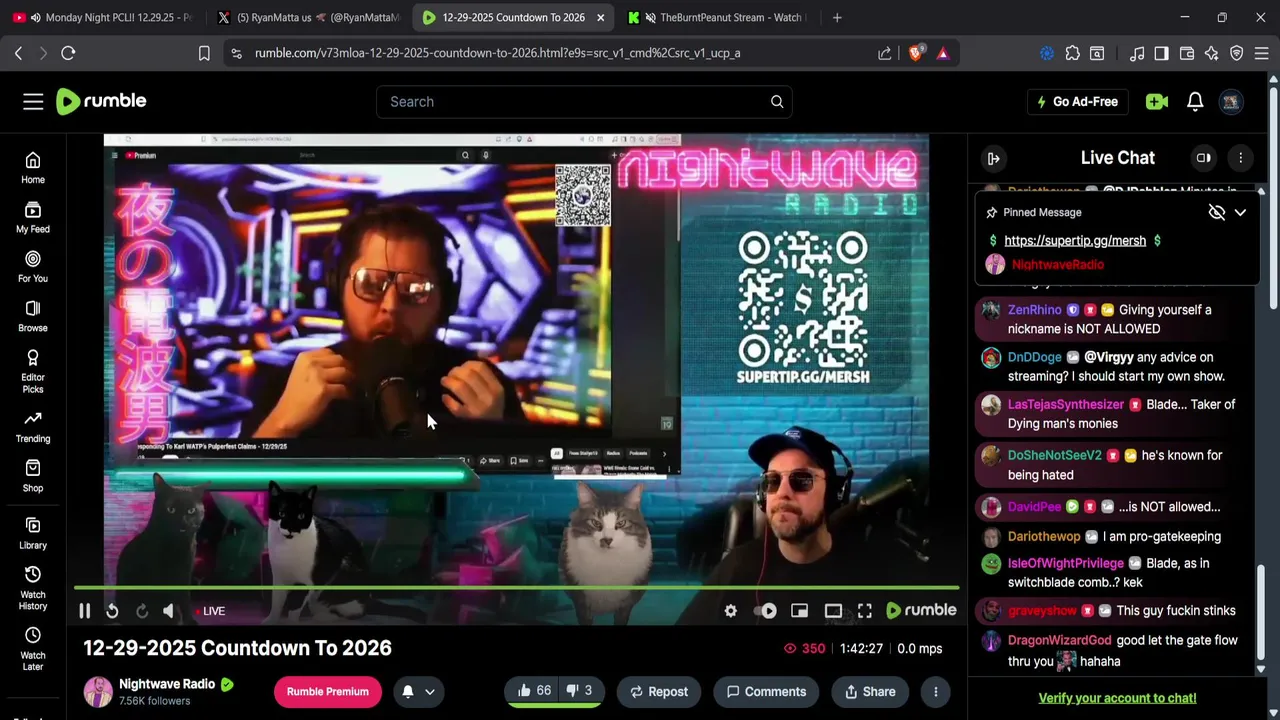Close the Countdown To 2026 tab
The image size is (1280, 720).
click(600, 17)
